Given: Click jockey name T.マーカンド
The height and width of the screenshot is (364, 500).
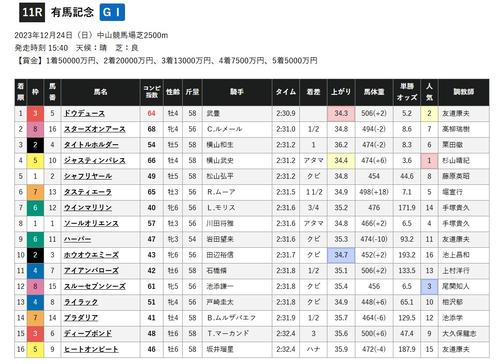Looking at the screenshot, I should [x=228, y=333].
